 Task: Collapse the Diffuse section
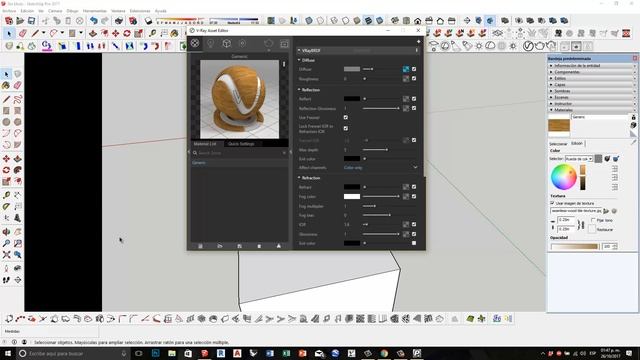[x=299, y=60]
